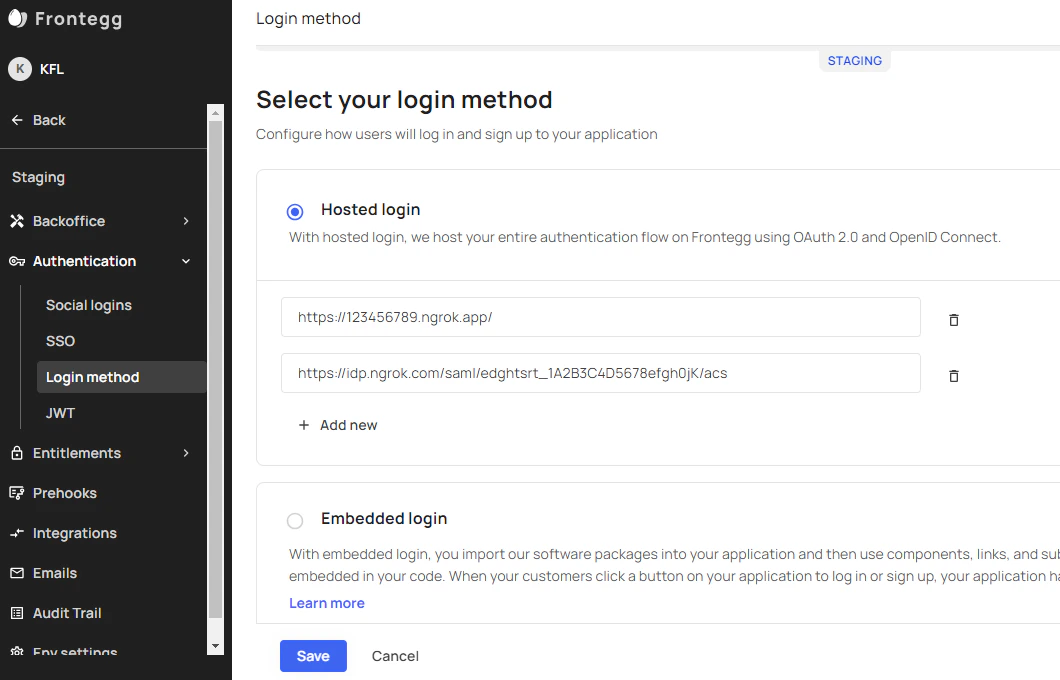Select the Embedded login radio button
The image size is (1060, 680).
point(294,520)
